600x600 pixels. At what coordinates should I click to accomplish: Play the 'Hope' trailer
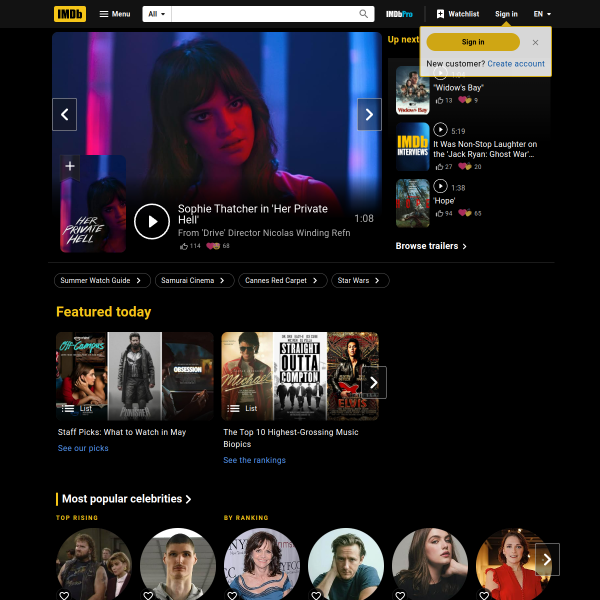[x=440, y=186]
